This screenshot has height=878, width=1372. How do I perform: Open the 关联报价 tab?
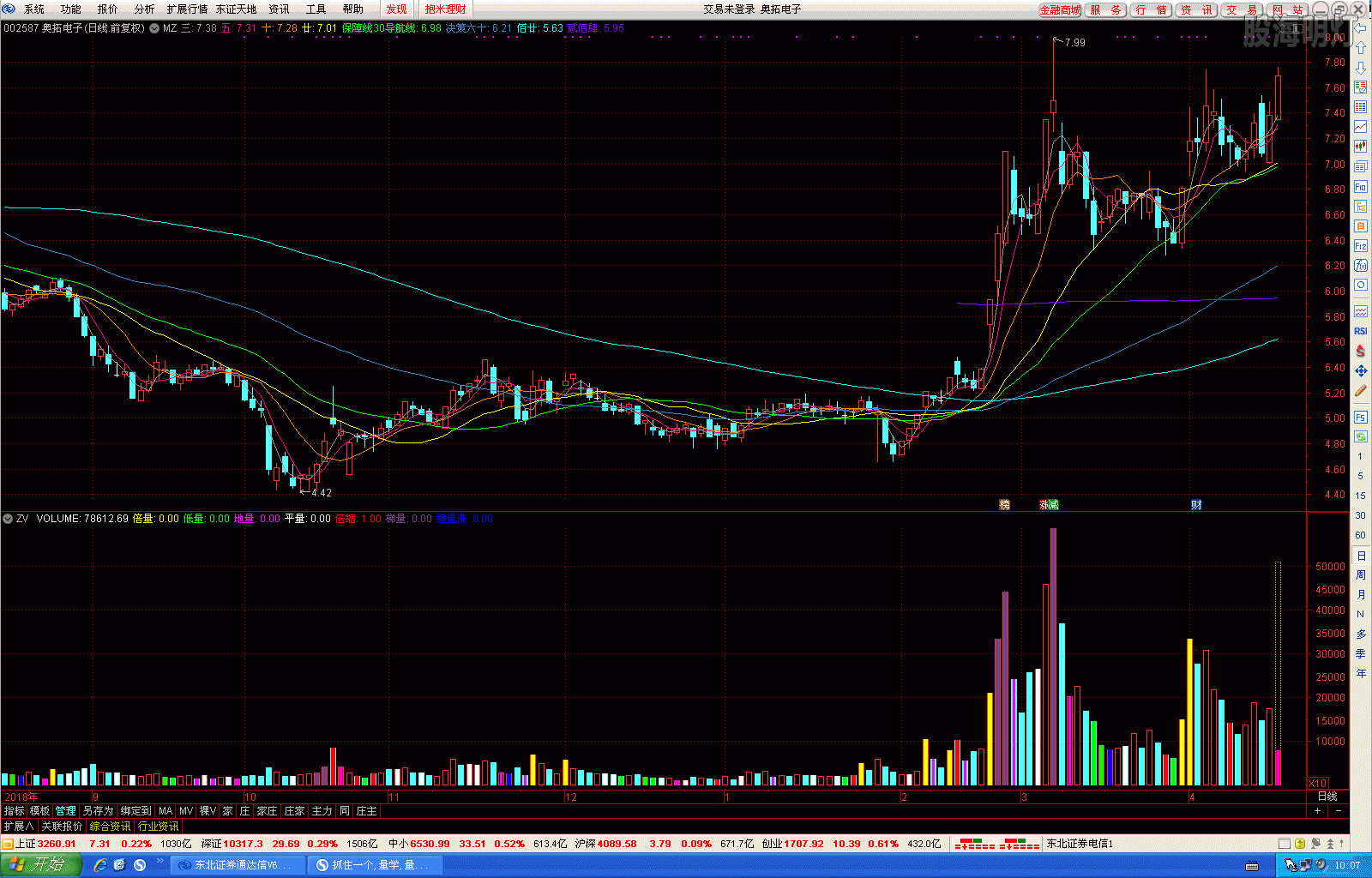[x=62, y=827]
